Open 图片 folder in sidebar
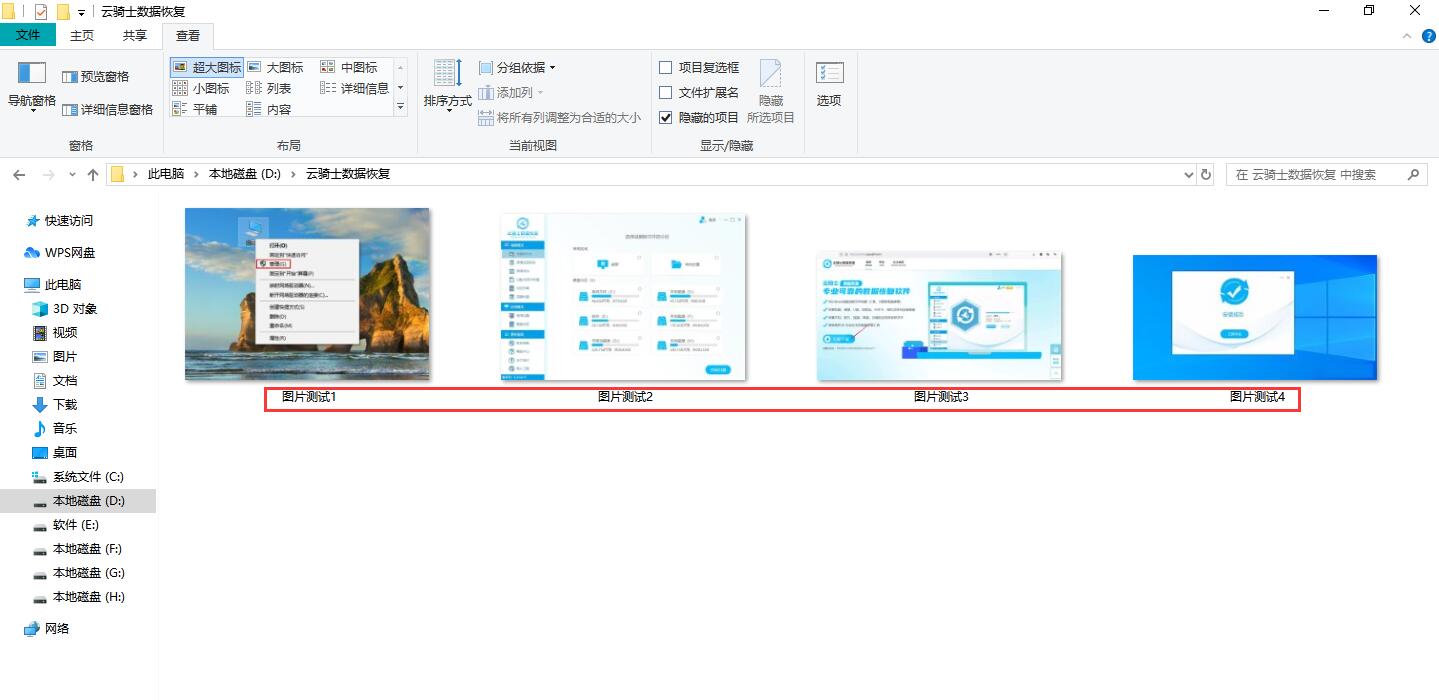The height and width of the screenshot is (700, 1439). (55, 356)
